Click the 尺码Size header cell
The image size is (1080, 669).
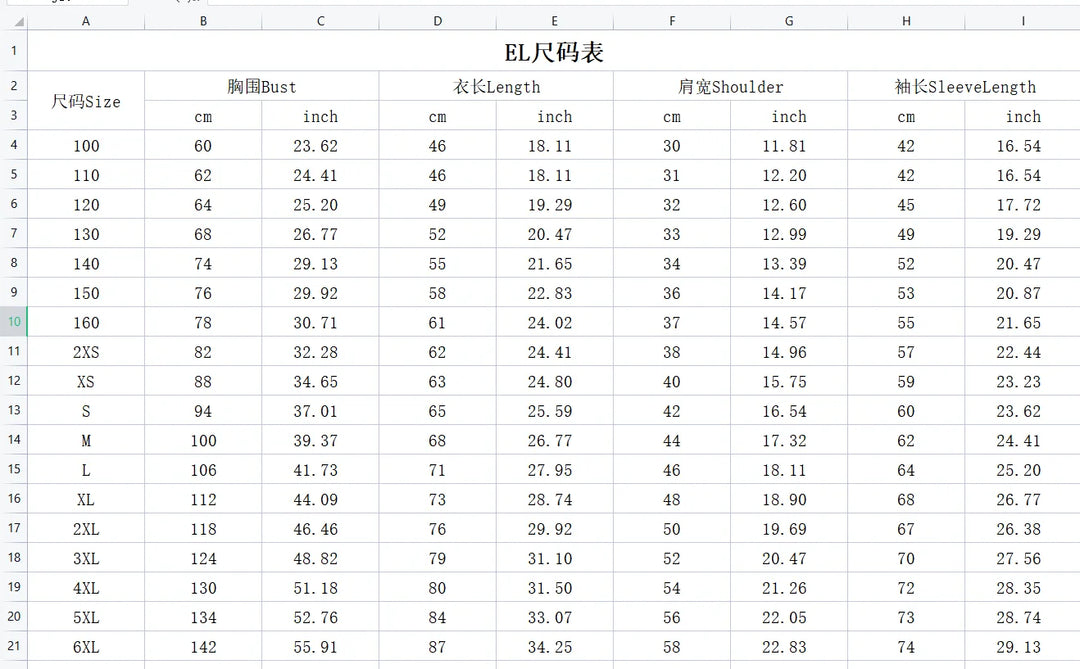pyautogui.click(x=86, y=101)
